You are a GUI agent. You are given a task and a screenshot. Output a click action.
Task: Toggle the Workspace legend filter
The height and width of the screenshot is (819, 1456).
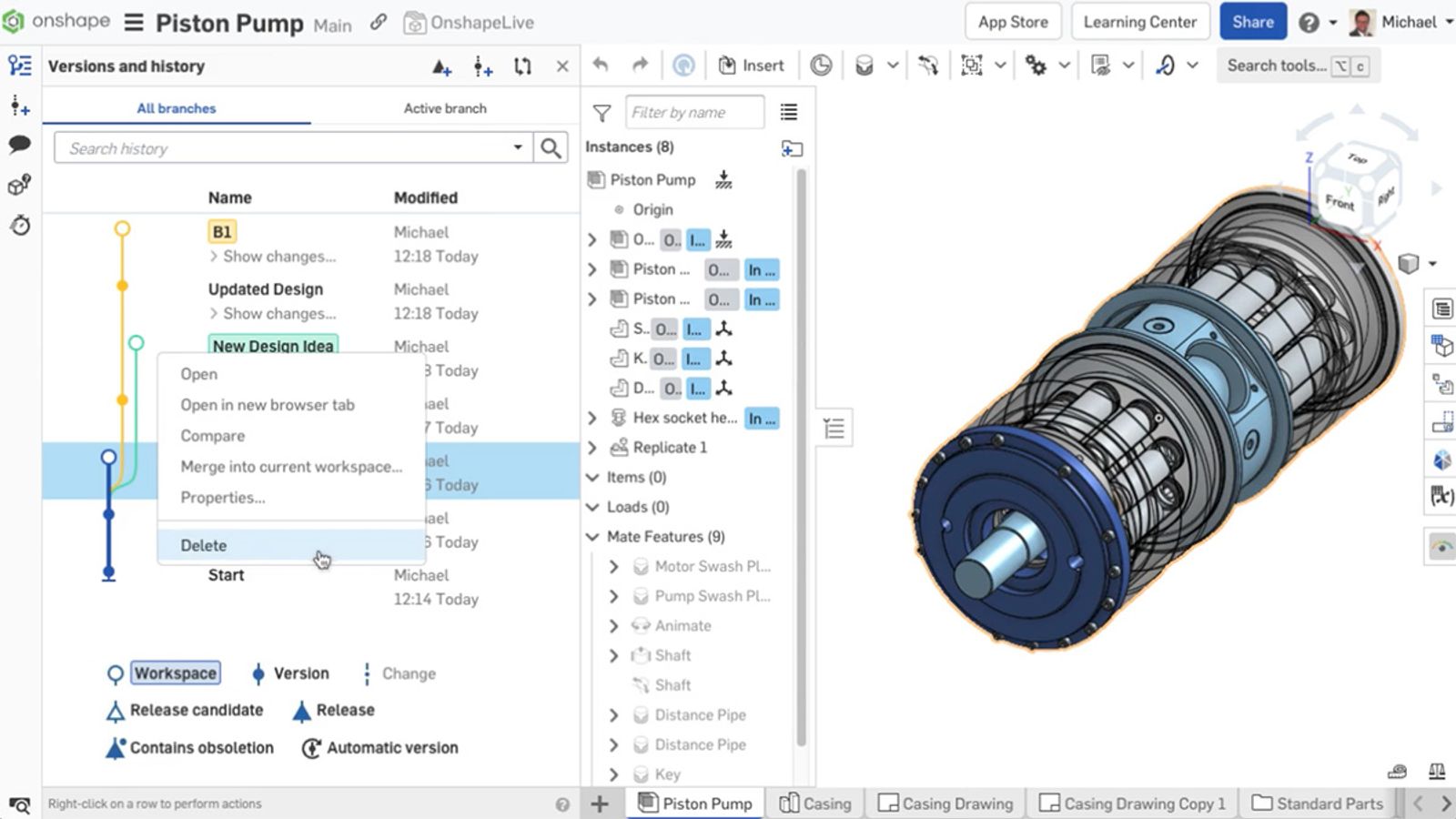[175, 673]
